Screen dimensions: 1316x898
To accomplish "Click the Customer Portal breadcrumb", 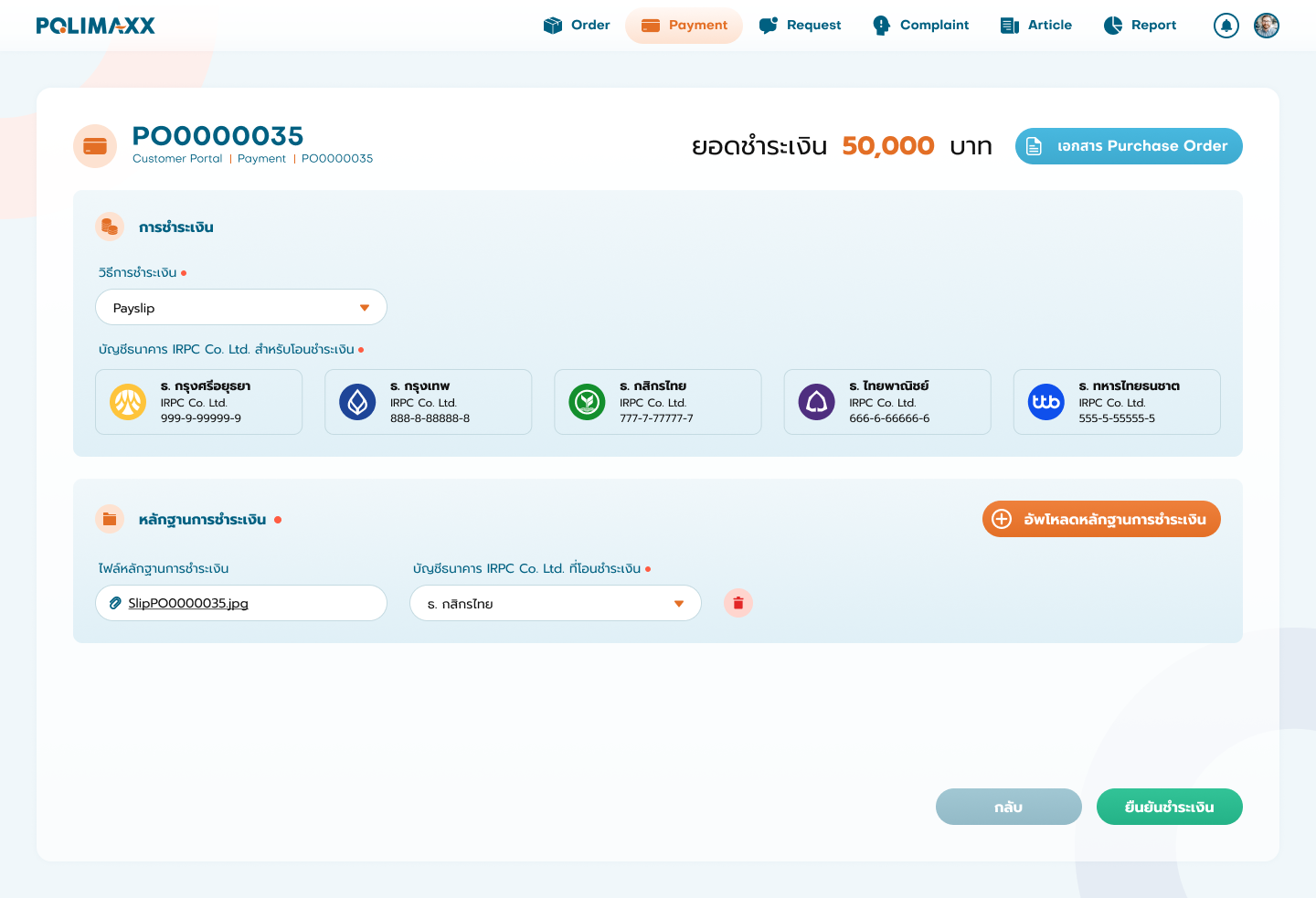I will [177, 159].
